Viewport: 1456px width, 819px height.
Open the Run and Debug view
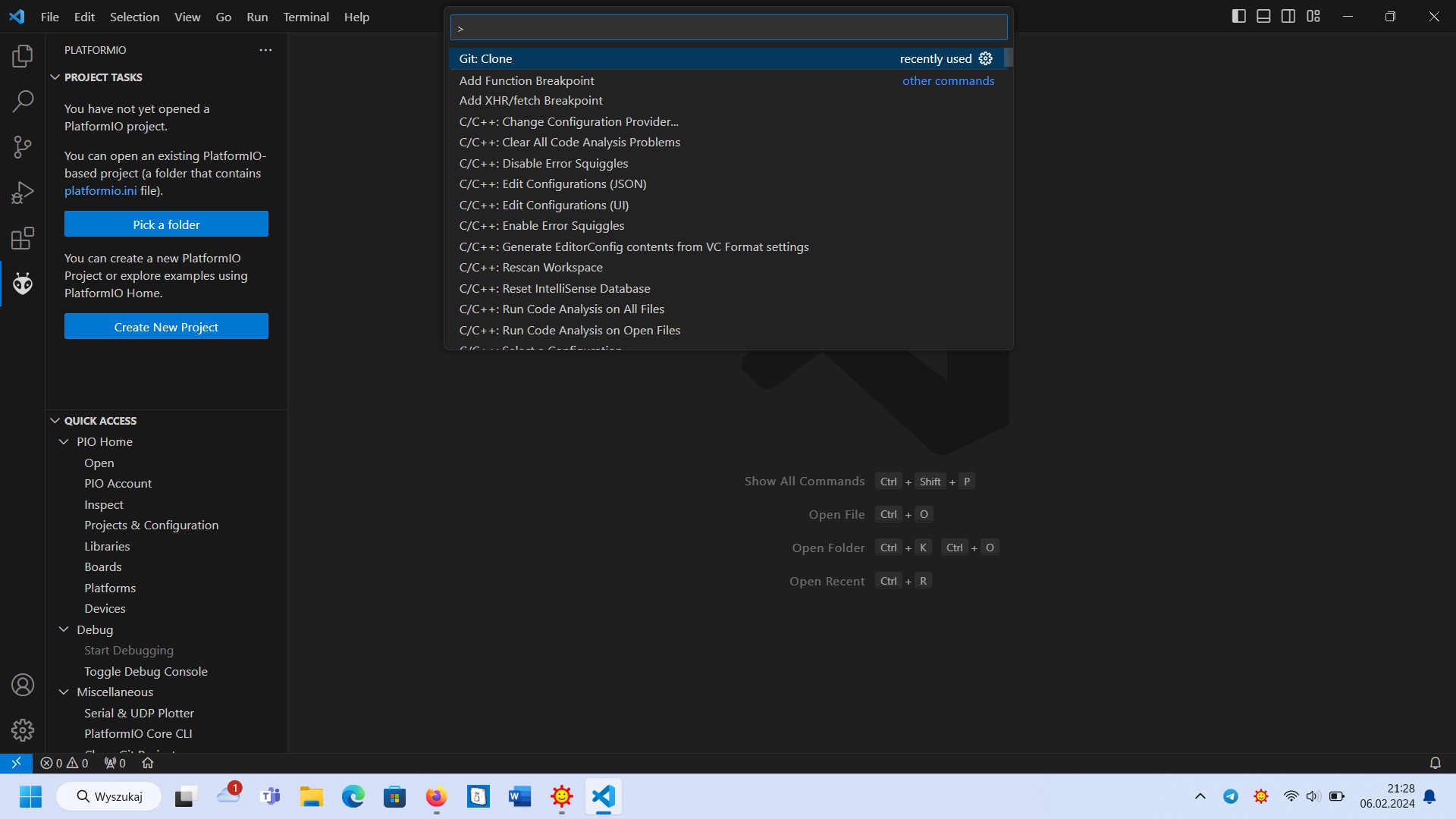click(23, 193)
